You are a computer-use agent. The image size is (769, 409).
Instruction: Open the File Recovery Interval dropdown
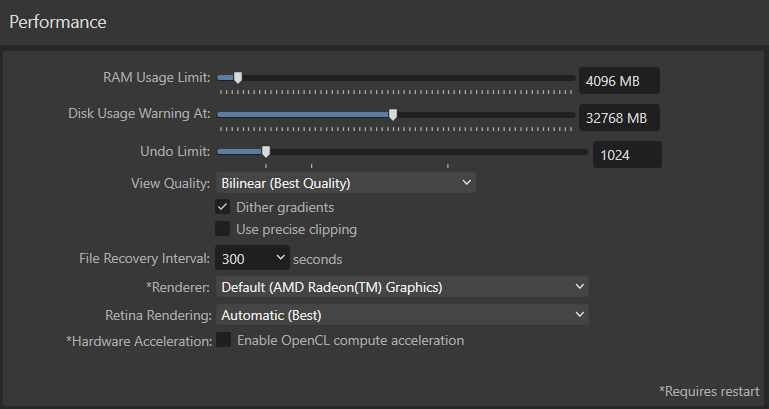click(x=252, y=258)
